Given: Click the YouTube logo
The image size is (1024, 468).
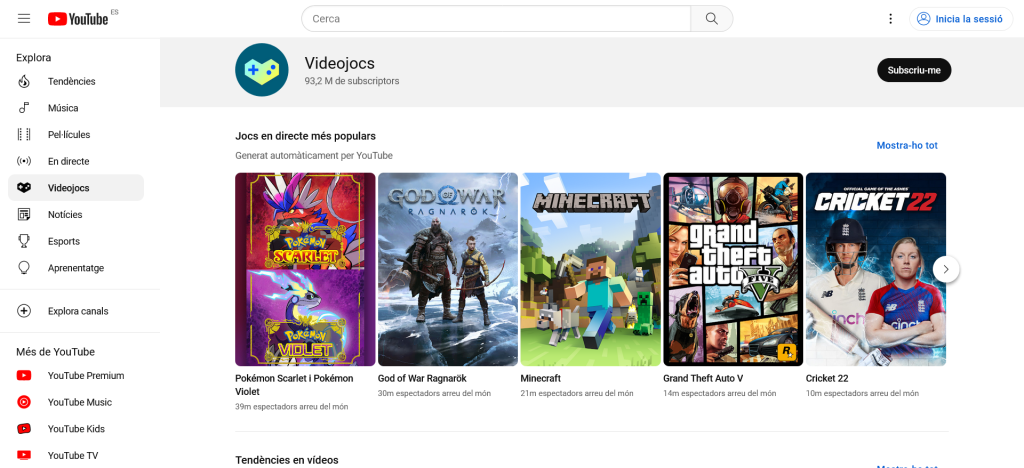Looking at the screenshot, I should click(78, 19).
